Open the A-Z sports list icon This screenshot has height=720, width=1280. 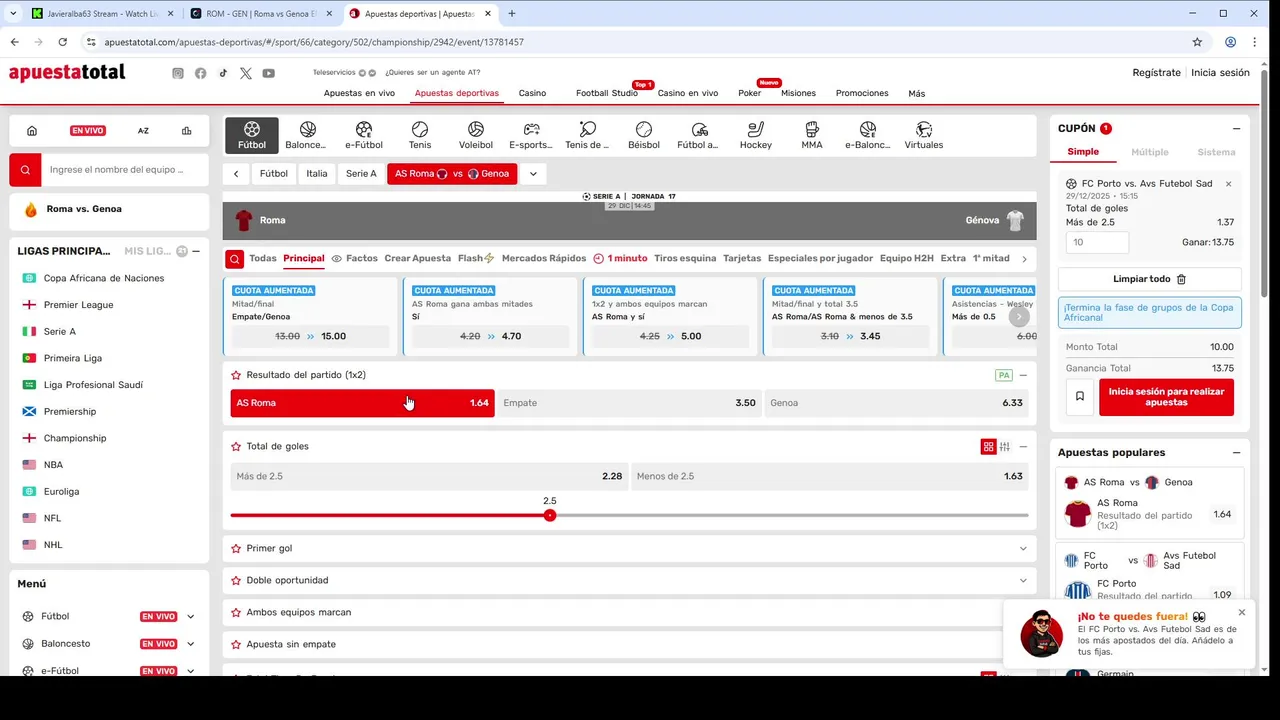143,131
